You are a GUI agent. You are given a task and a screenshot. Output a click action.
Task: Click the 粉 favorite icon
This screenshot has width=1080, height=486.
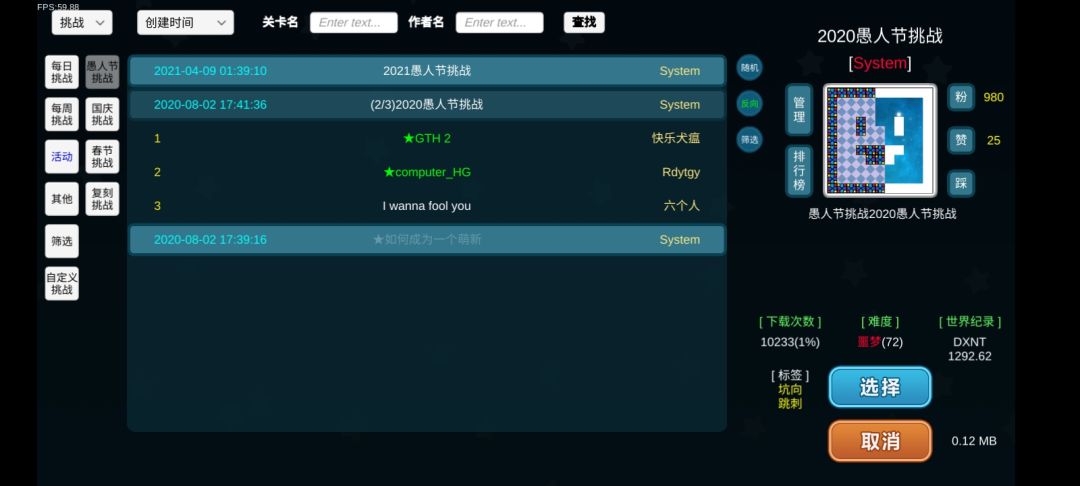tap(961, 97)
